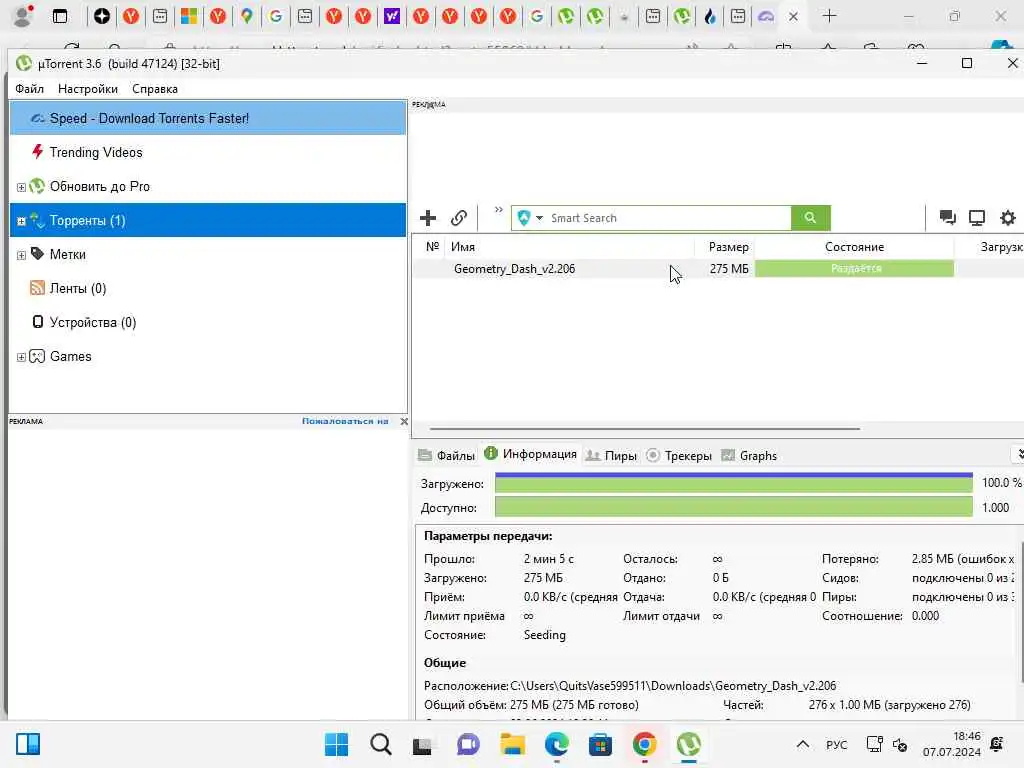This screenshot has height=768, width=1024.
Task: Click the 275 МБ size cell
Action: [729, 268]
